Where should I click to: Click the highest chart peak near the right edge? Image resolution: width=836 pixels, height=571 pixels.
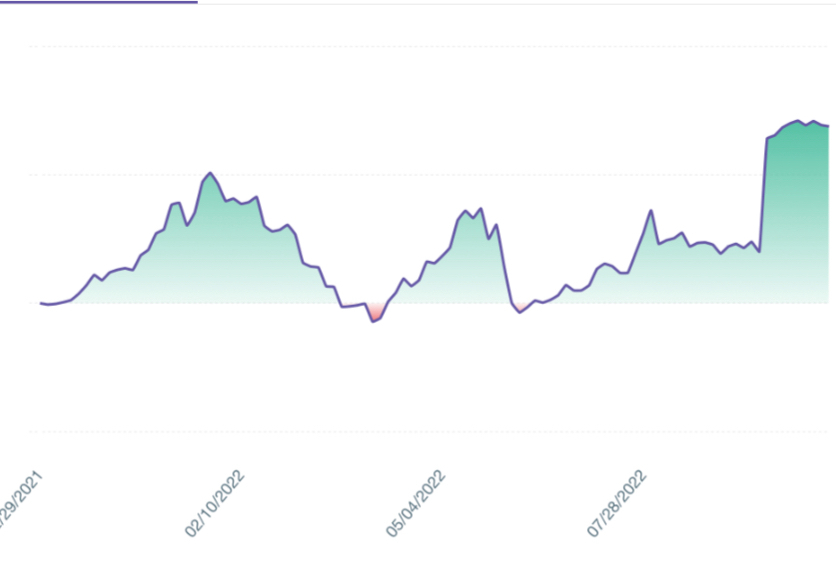point(798,121)
